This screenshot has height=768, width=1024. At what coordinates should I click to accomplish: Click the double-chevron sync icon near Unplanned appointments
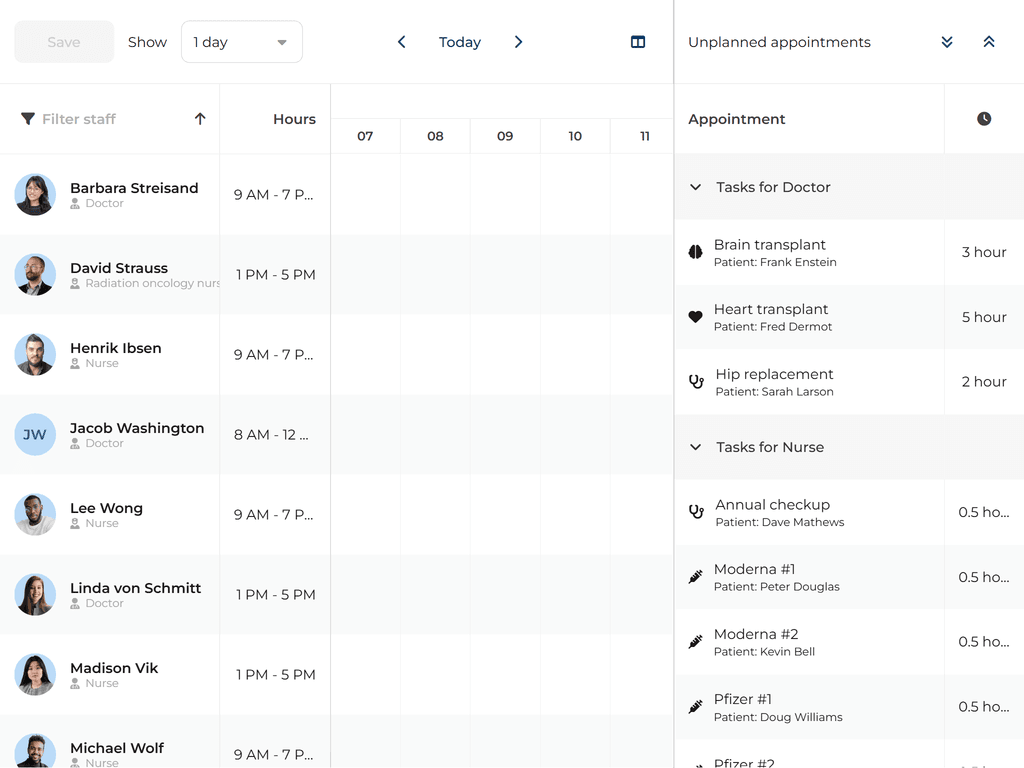(946, 42)
